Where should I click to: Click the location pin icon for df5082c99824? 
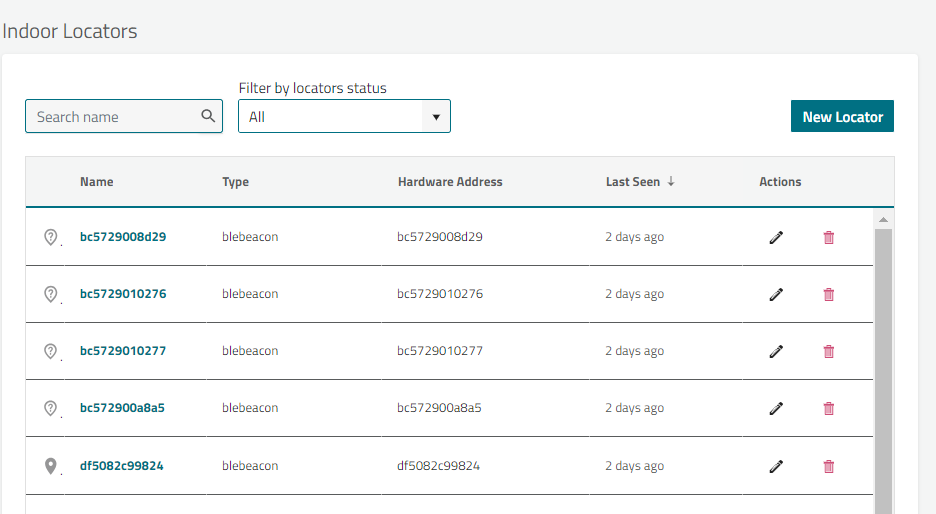click(51, 466)
